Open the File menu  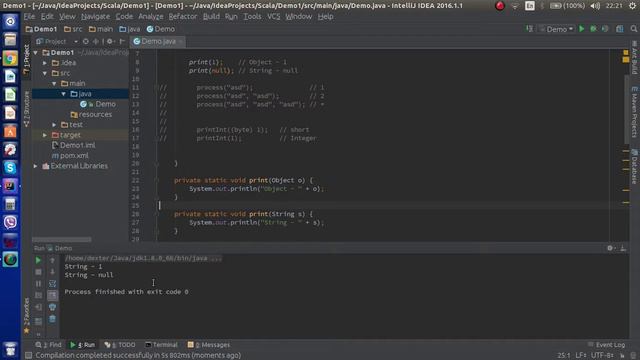point(29,16)
